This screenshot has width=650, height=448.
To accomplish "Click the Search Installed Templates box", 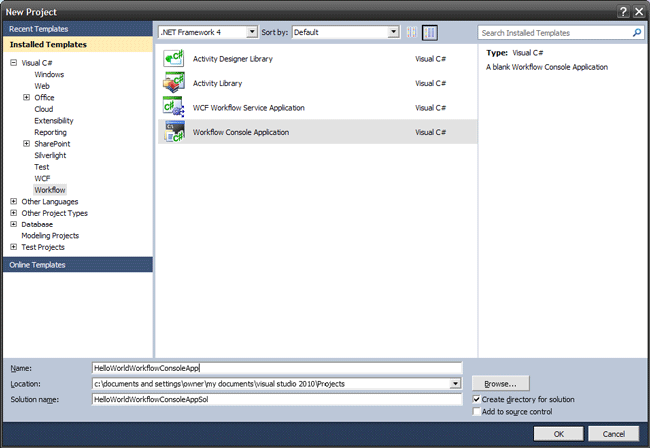I will pyautogui.click(x=555, y=33).
